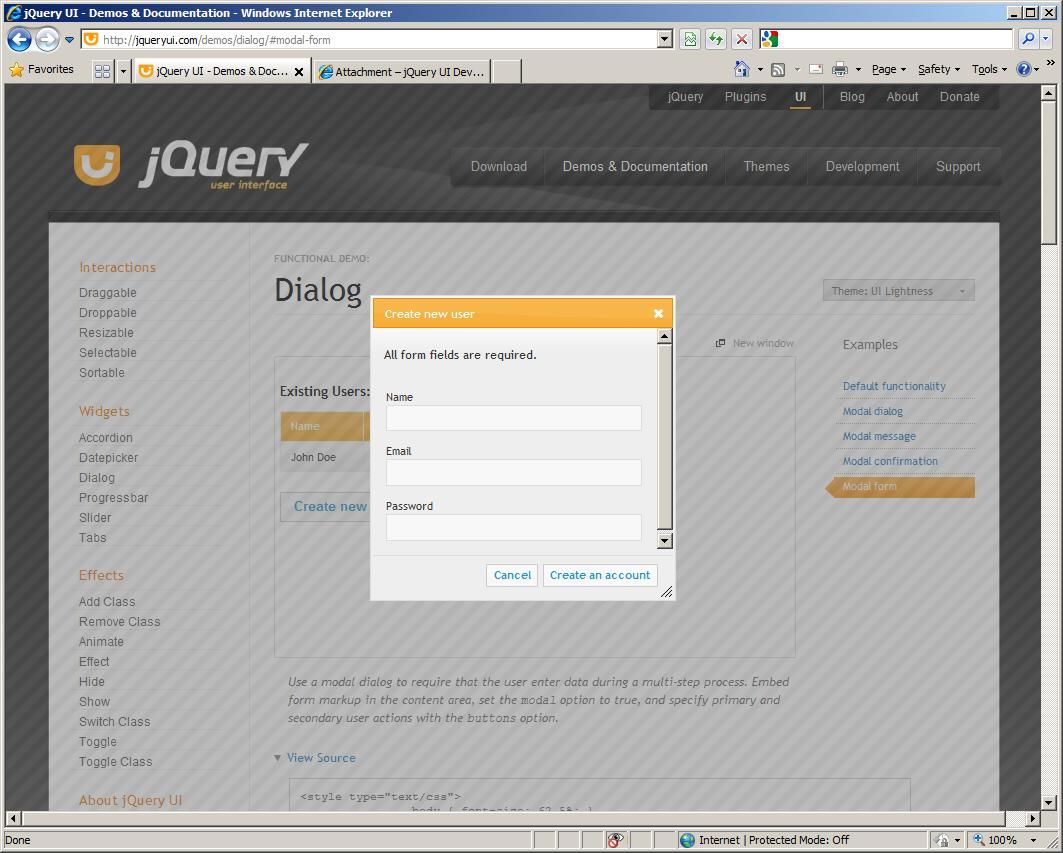Expand the address bar dropdown
Viewport: 1063px width, 853px height.
coord(664,39)
